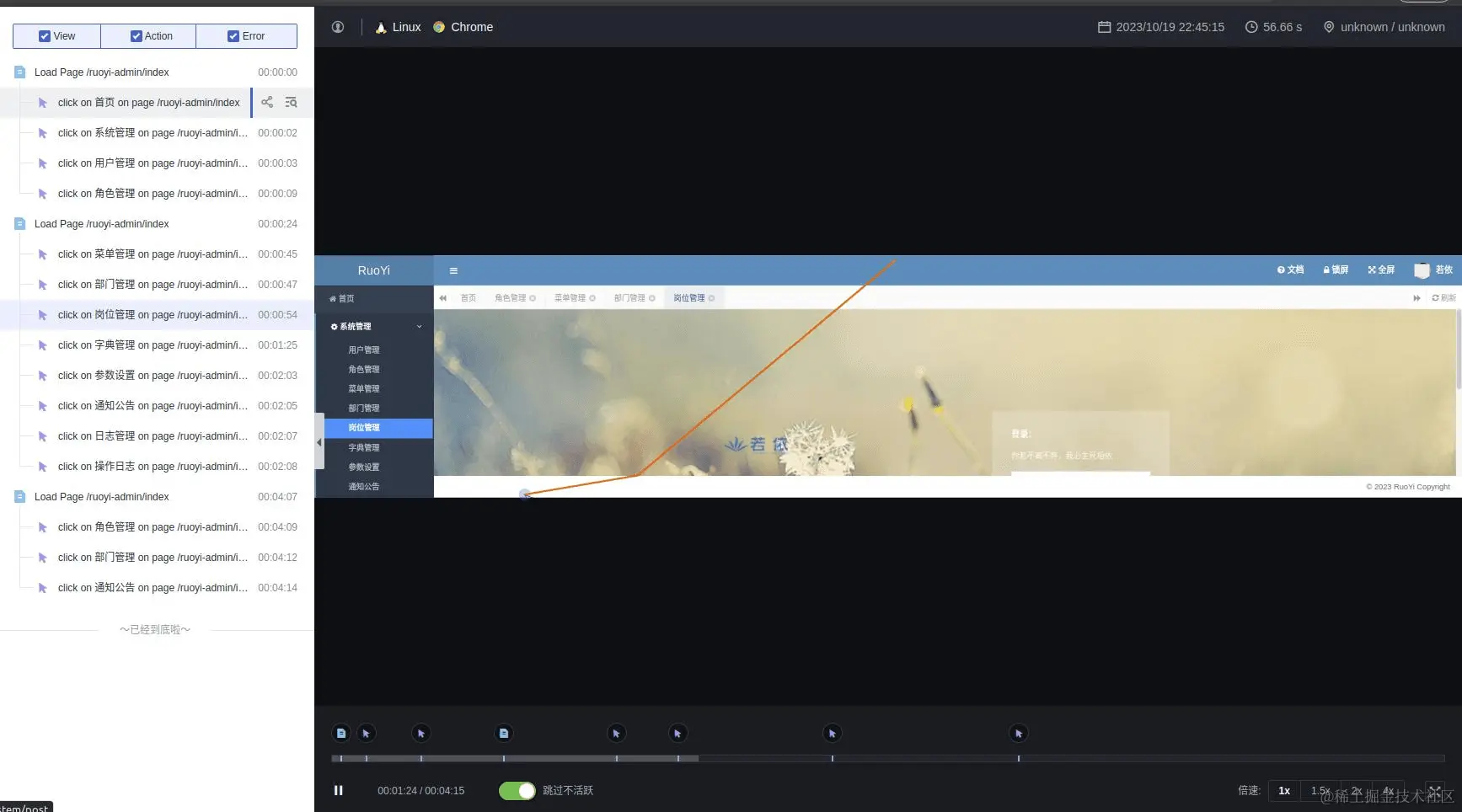Image resolution: width=1462 pixels, height=812 pixels.
Task: Click the clock icon beside 56.66 s
Action: [1251, 27]
